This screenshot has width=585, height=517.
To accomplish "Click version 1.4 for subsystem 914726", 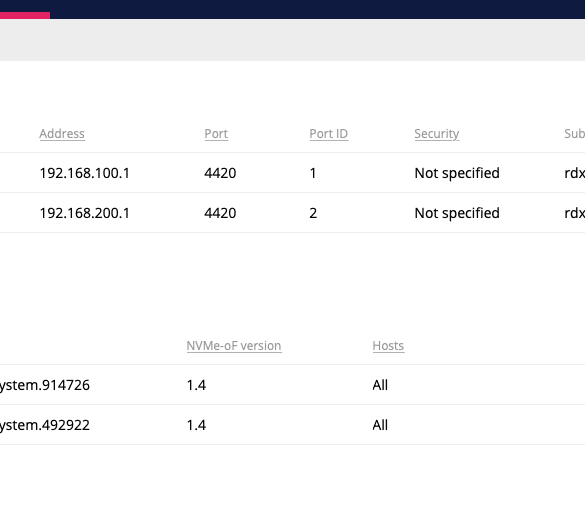I will [x=196, y=385].
